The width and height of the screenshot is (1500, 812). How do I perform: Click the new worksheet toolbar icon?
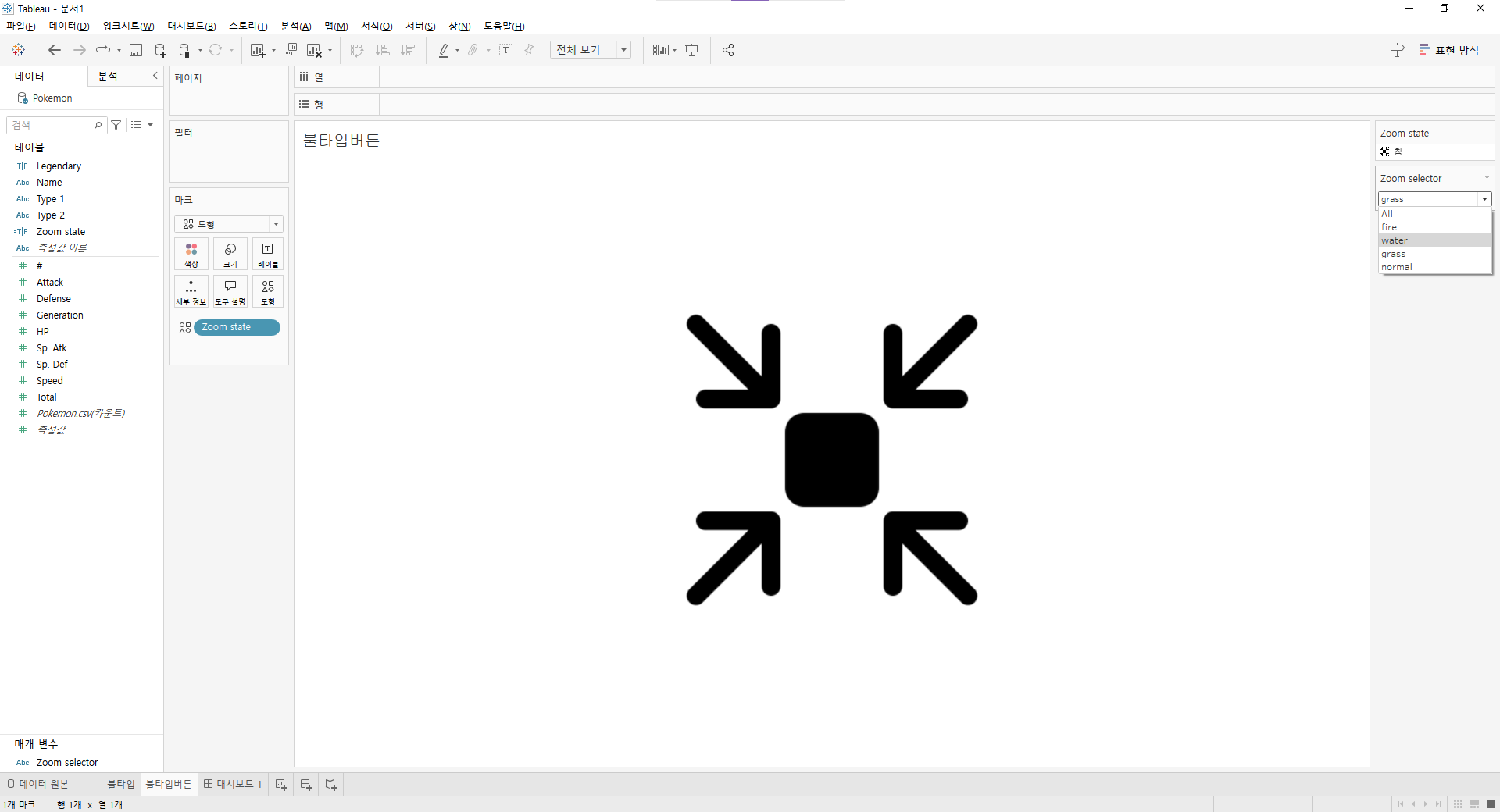pos(258,50)
